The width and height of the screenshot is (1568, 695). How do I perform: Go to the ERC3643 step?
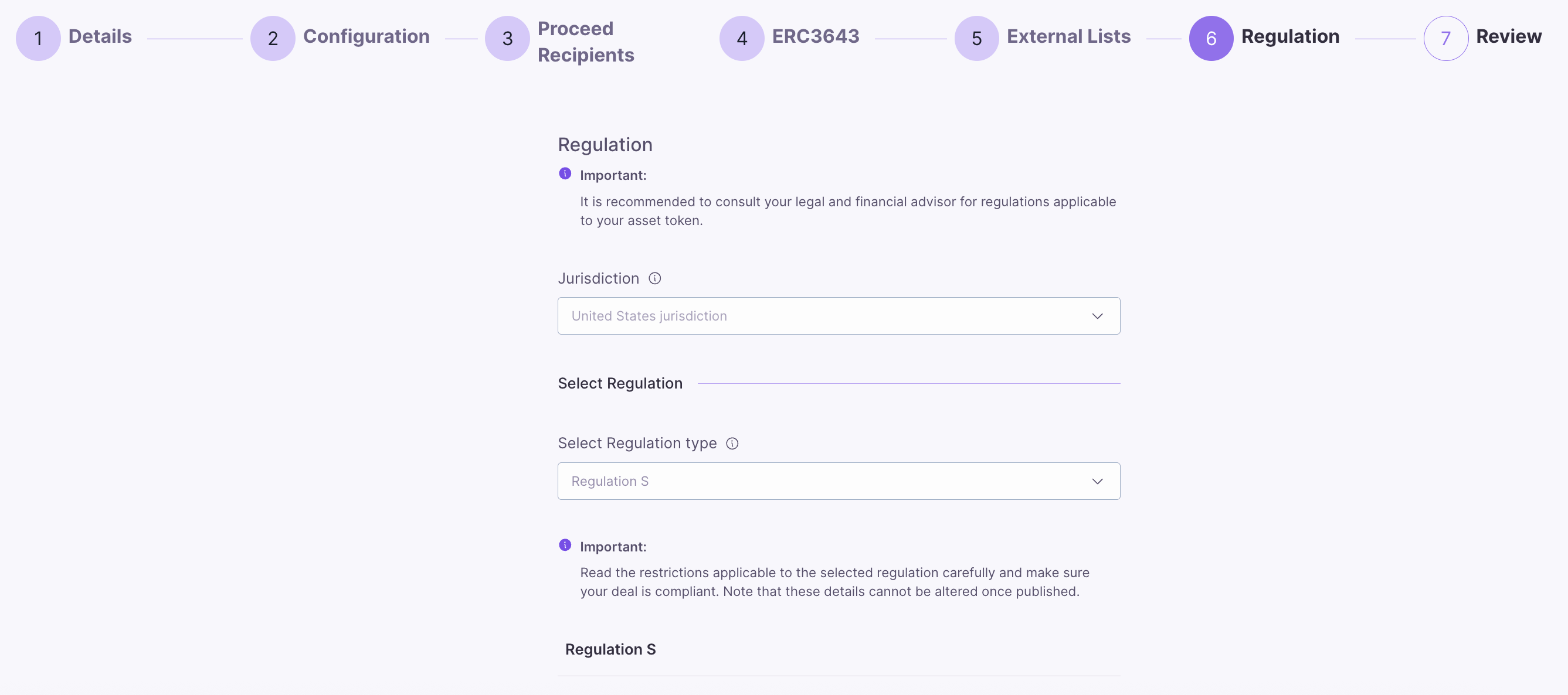pos(816,36)
